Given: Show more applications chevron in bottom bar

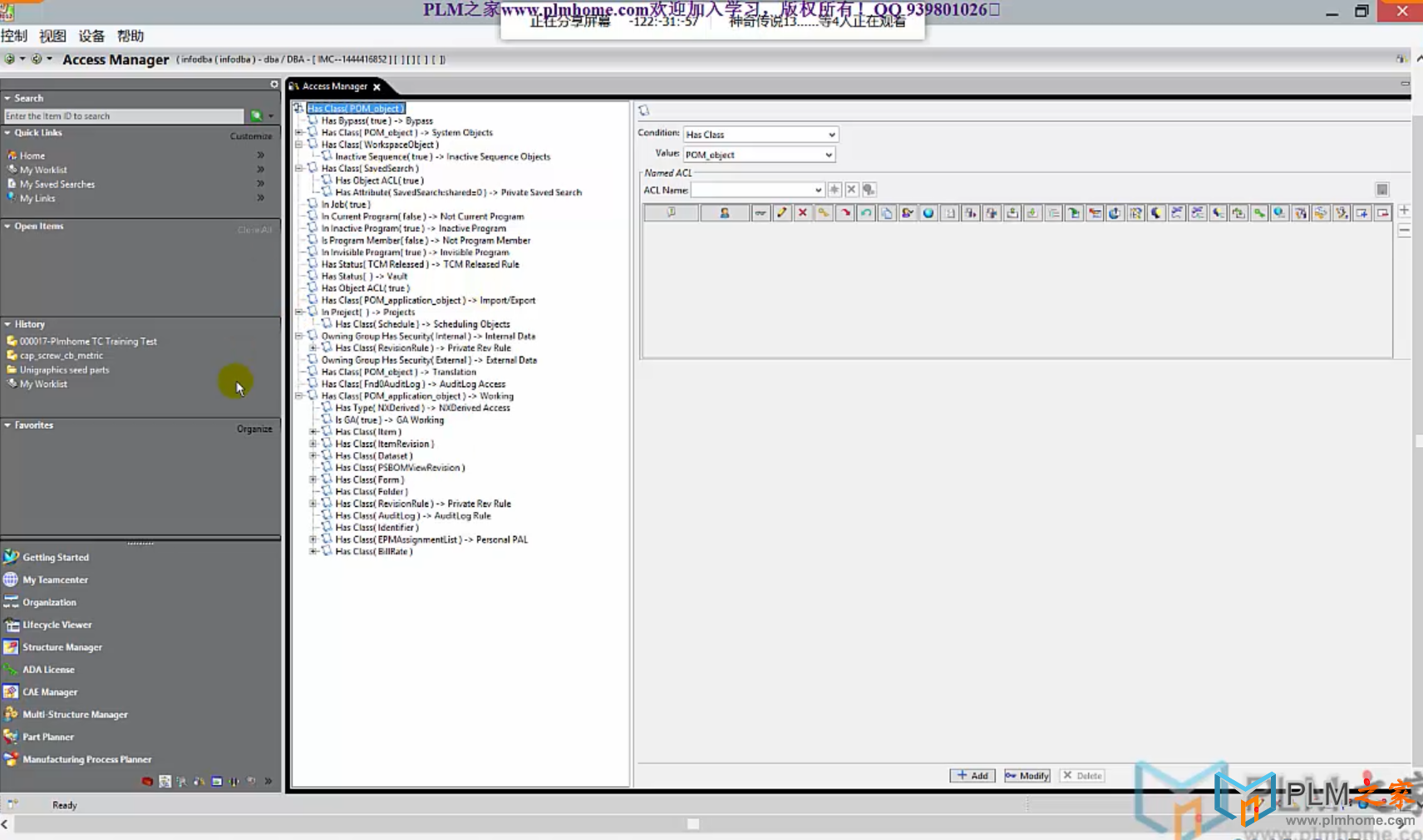Looking at the screenshot, I should 268,781.
